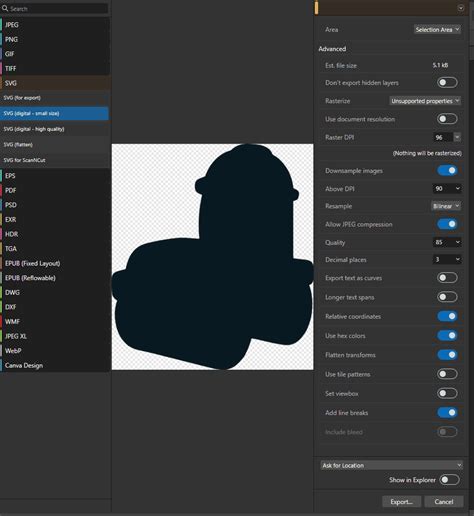The image size is (474, 516).
Task: Disable Add line breaks switch
Action: pyautogui.click(x=447, y=413)
